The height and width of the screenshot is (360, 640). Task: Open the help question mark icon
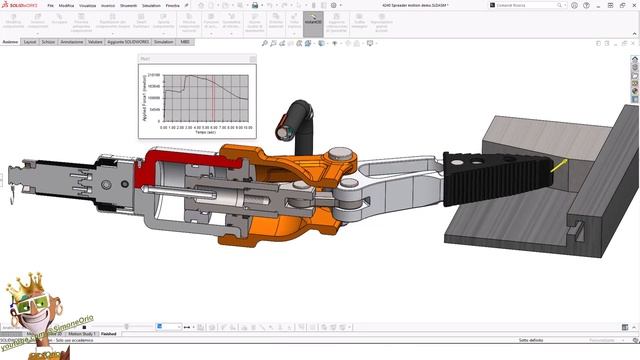pyautogui.click(x=587, y=5)
